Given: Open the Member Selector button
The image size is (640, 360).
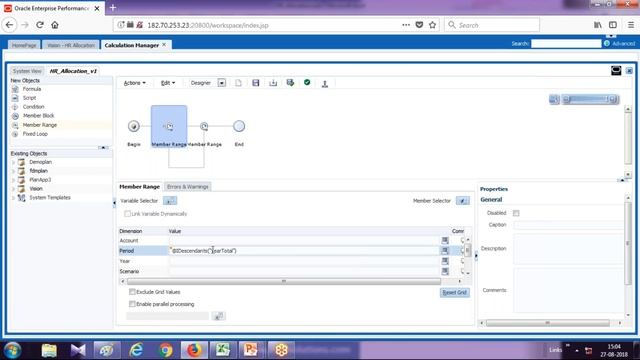Looking at the screenshot, I should tap(462, 201).
